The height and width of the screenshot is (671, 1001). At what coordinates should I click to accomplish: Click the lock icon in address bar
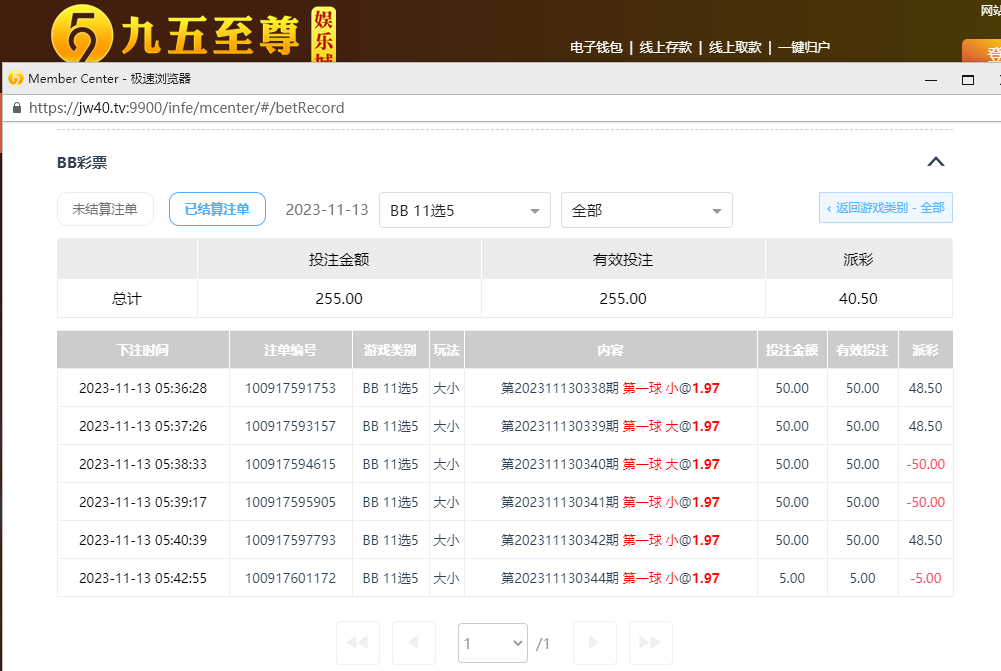(17, 108)
